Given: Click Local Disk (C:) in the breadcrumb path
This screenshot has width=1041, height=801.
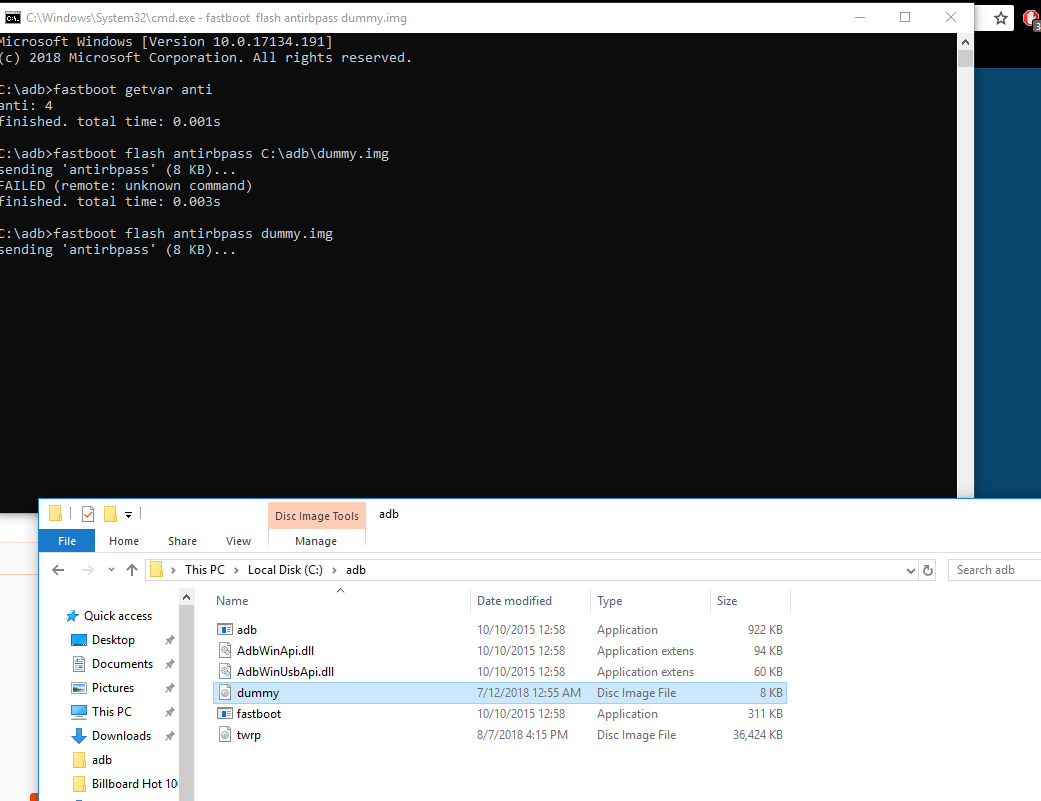Looking at the screenshot, I should [x=285, y=570].
